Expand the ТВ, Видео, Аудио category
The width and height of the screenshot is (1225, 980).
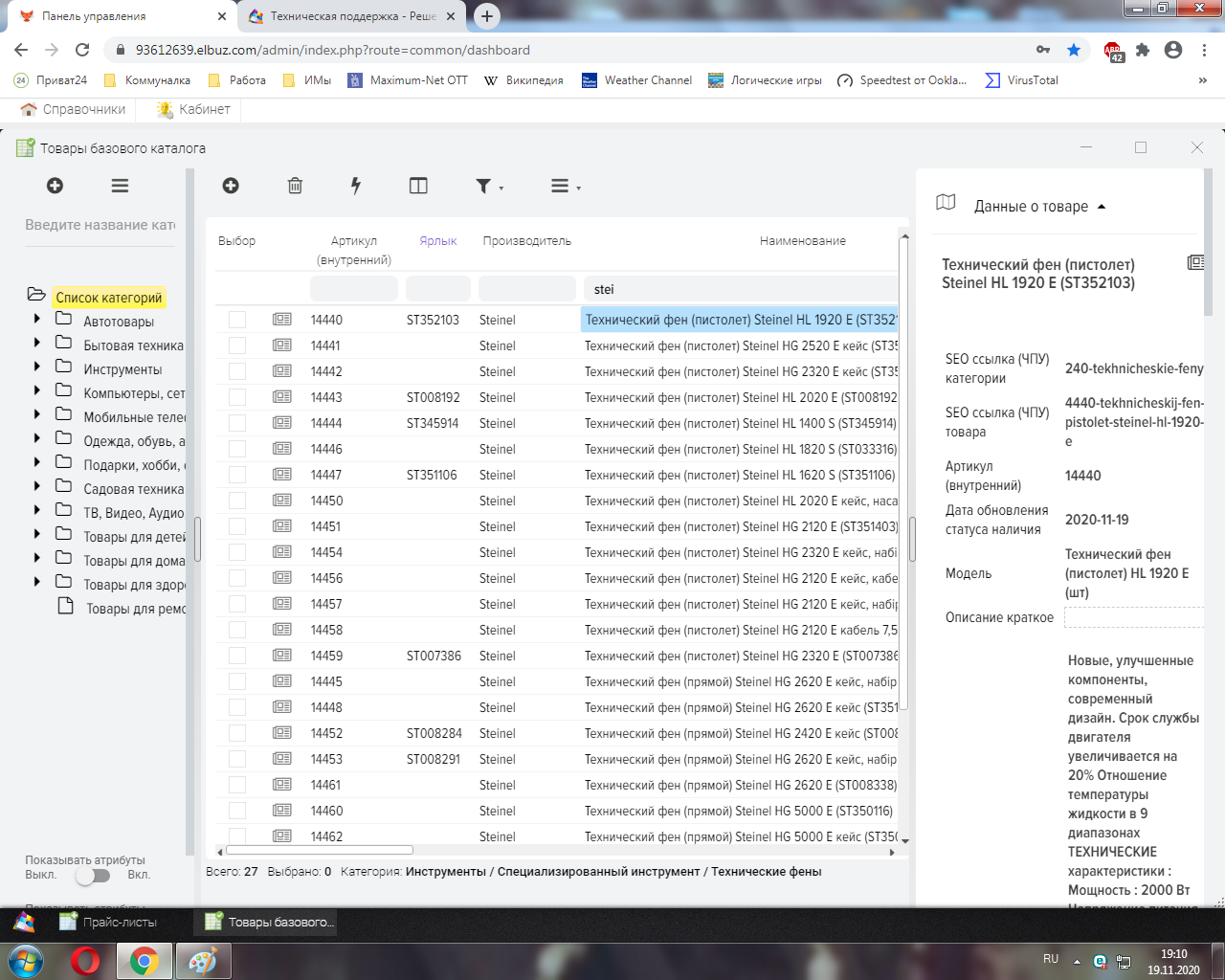tap(37, 510)
